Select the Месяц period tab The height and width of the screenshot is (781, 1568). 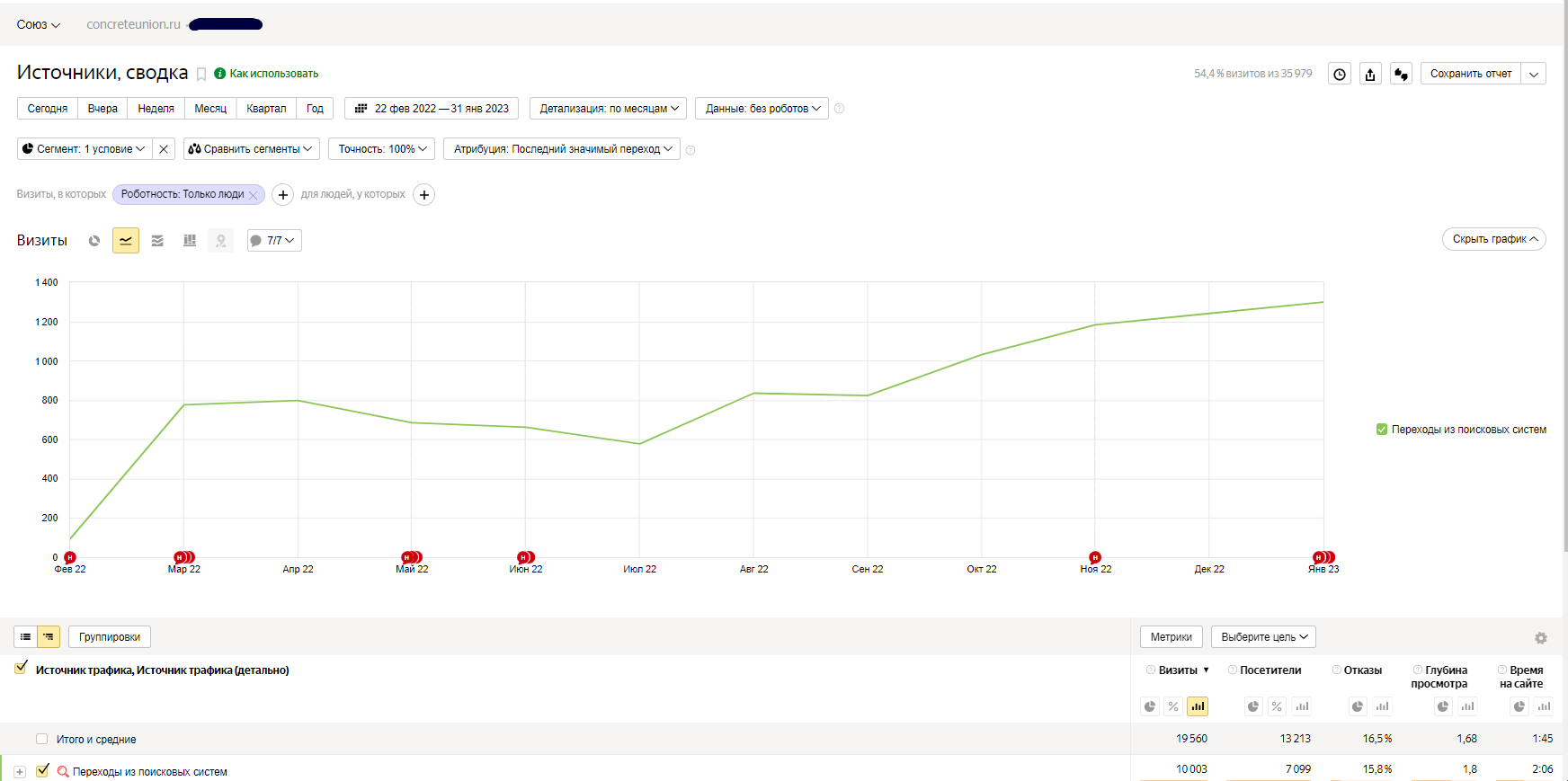pos(210,109)
